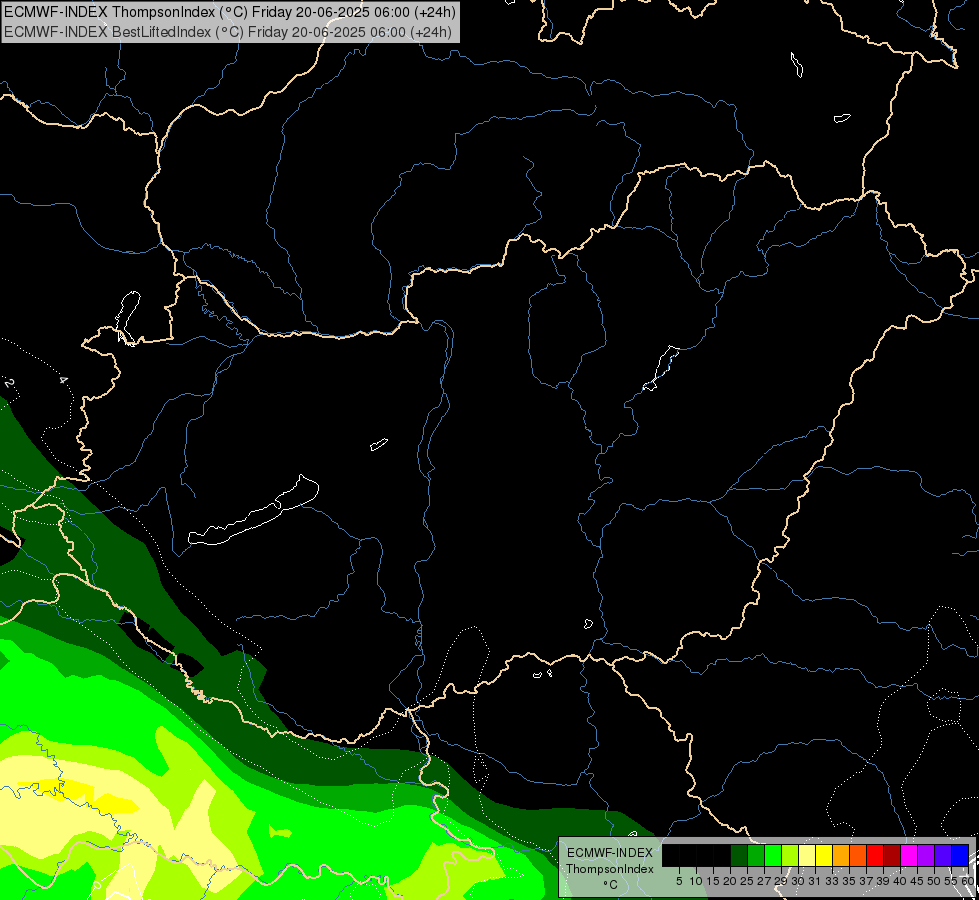The width and height of the screenshot is (979, 900).
Task: Click the contour label '2' on the map
Action: [x=9, y=382]
